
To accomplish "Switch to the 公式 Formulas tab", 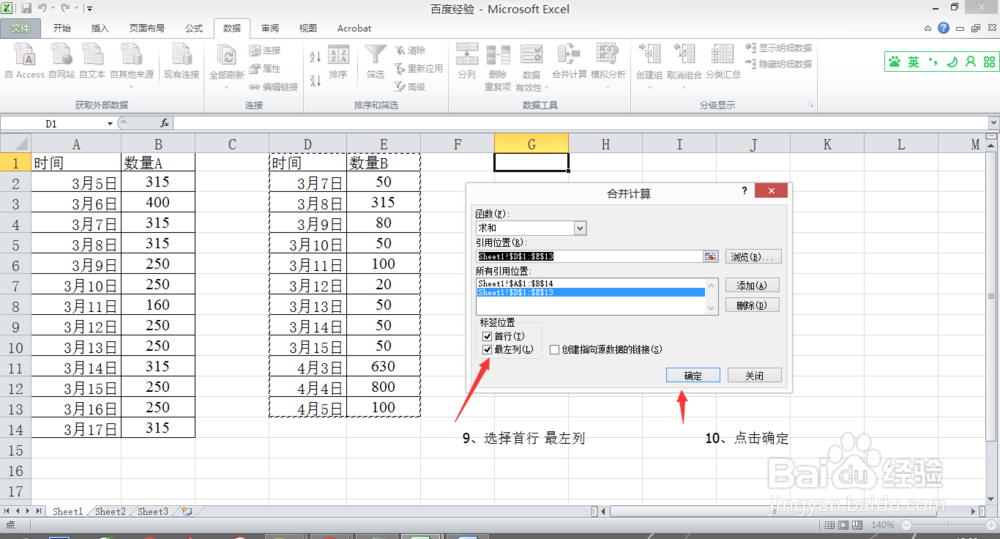I will 194,28.
